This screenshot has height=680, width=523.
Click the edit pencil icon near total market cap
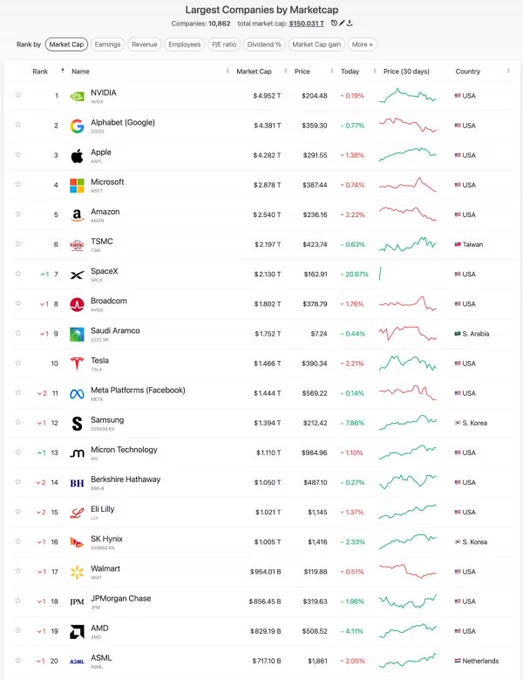point(342,23)
